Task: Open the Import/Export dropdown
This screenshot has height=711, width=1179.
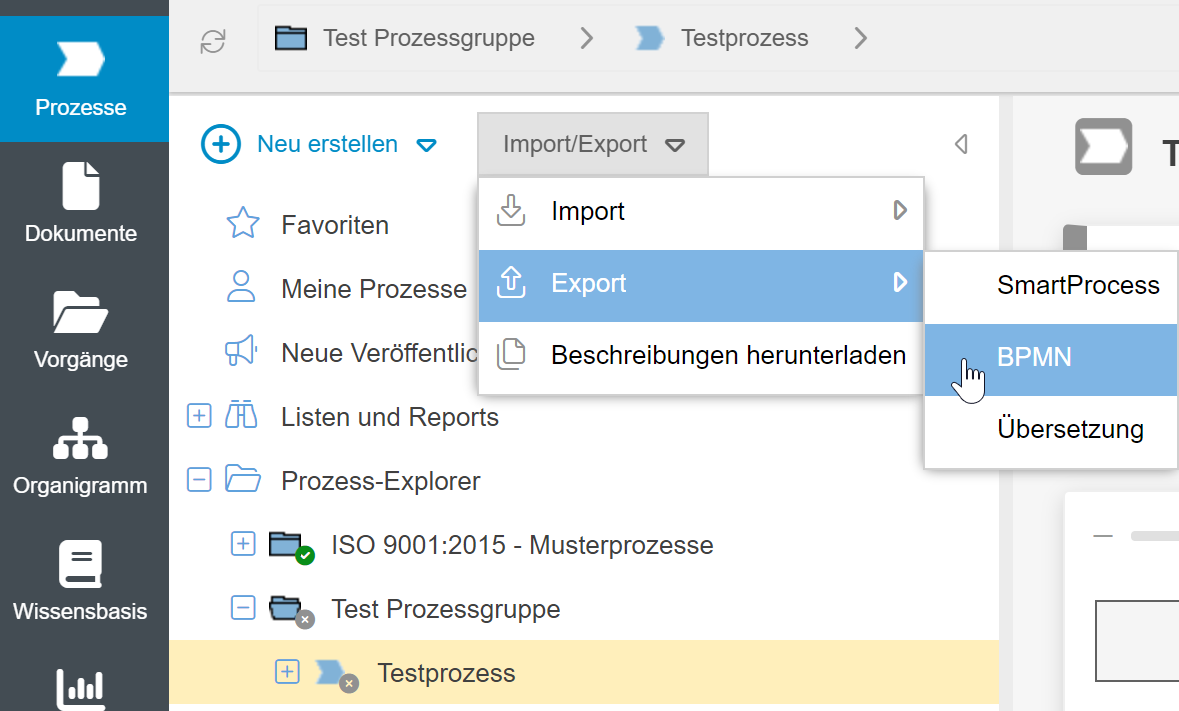Action: (x=593, y=145)
